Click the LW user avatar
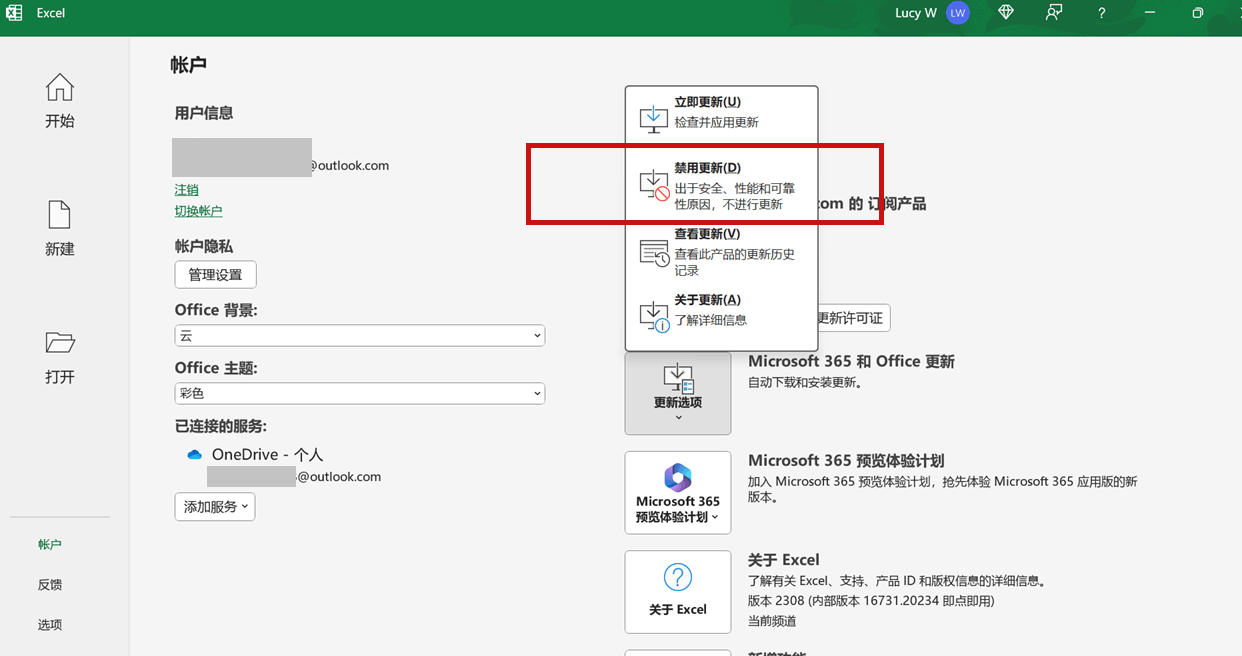The image size is (1242, 656). [x=958, y=13]
